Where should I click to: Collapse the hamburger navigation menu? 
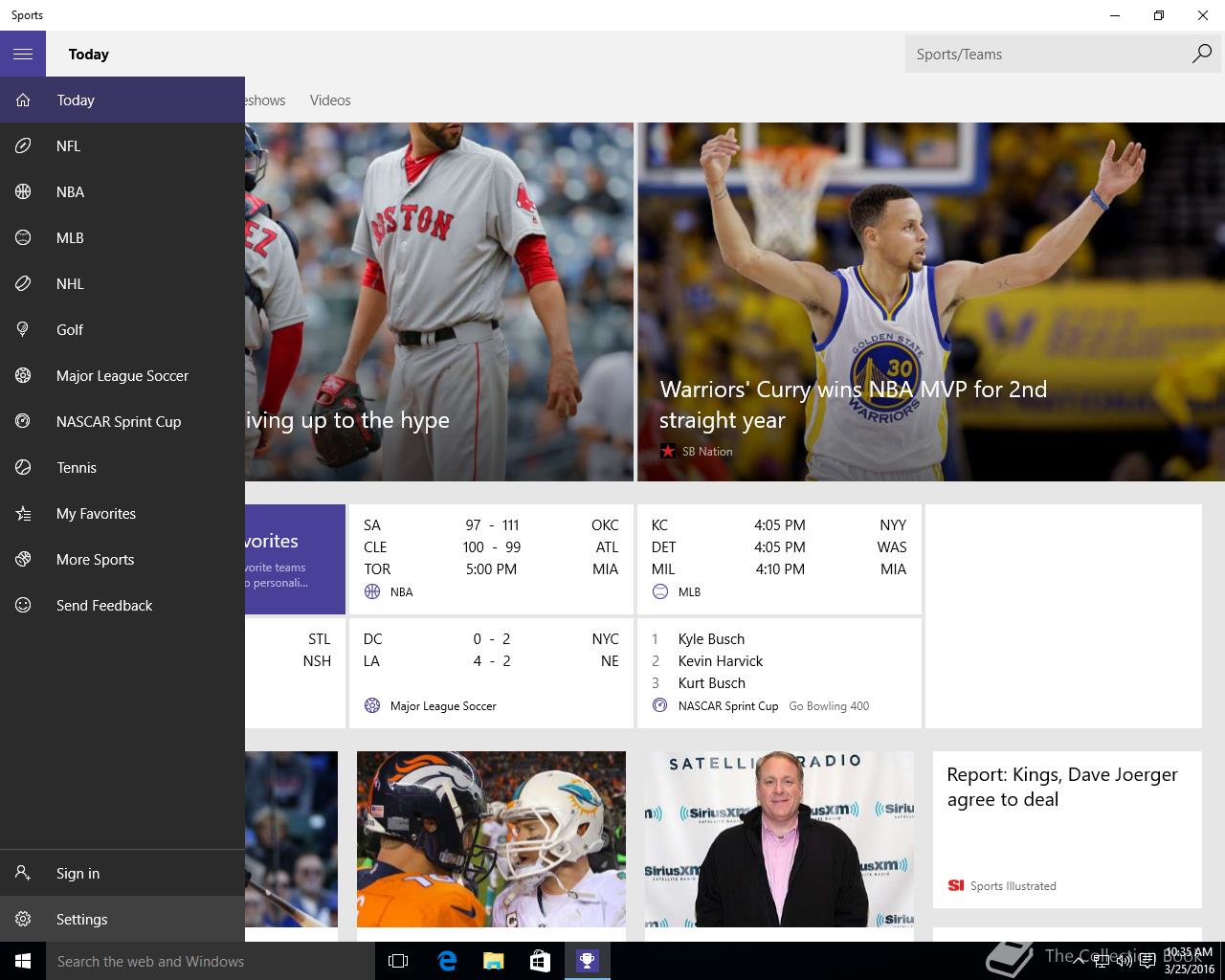(x=23, y=55)
